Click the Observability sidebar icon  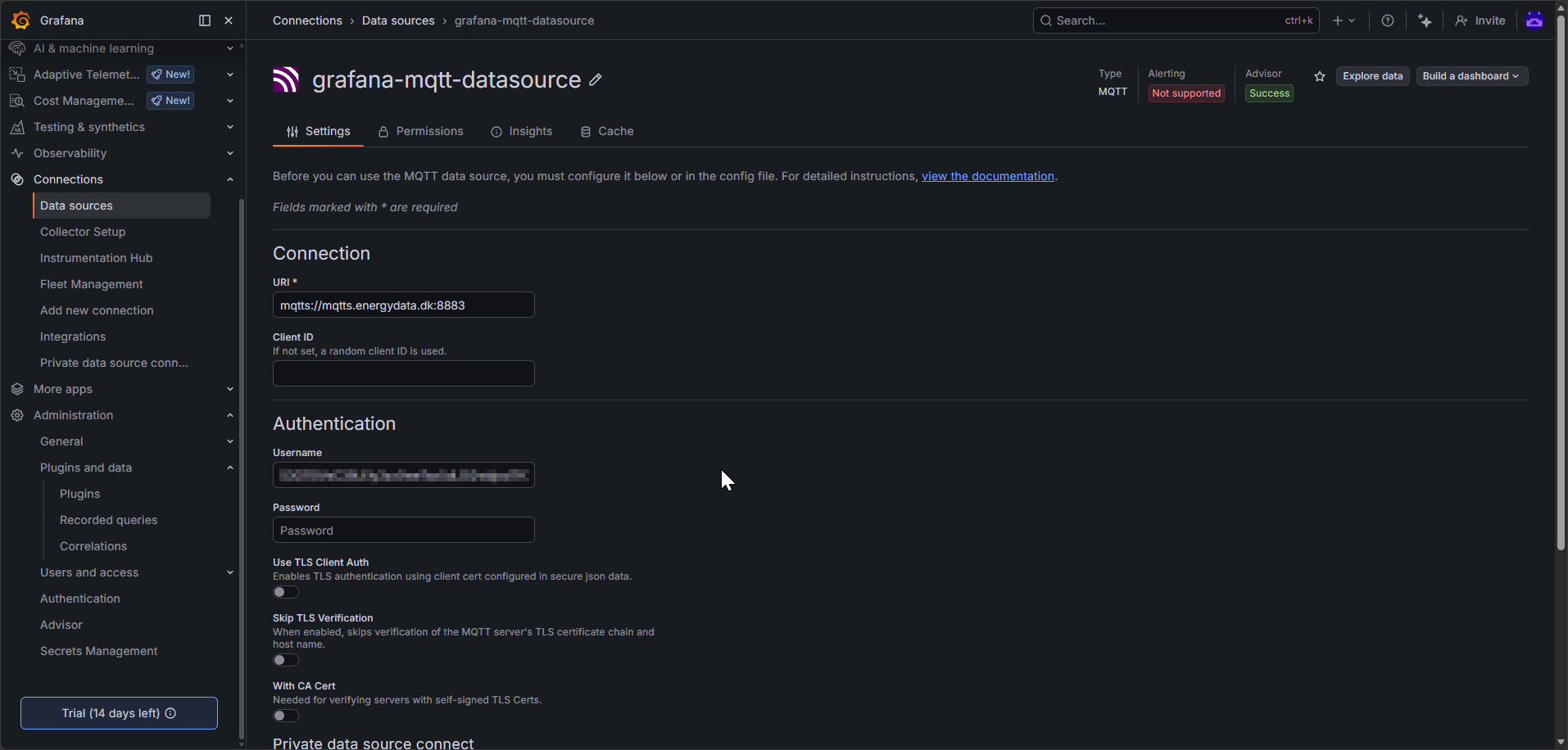pyautogui.click(x=17, y=153)
